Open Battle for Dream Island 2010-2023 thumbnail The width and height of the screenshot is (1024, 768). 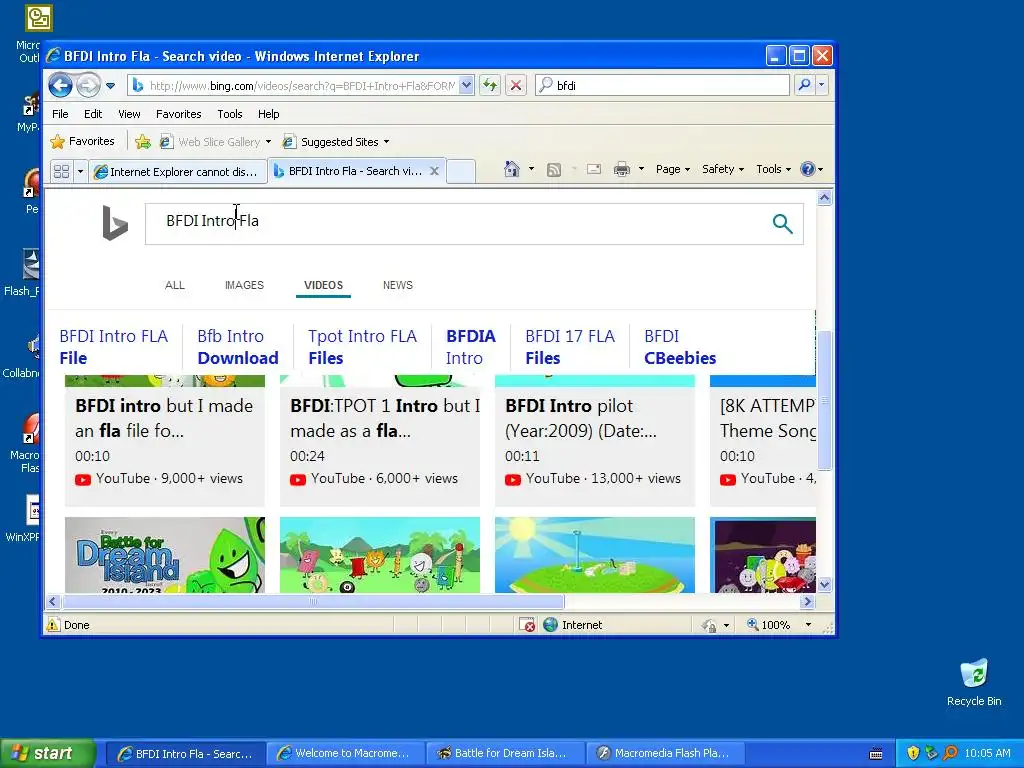click(x=165, y=555)
